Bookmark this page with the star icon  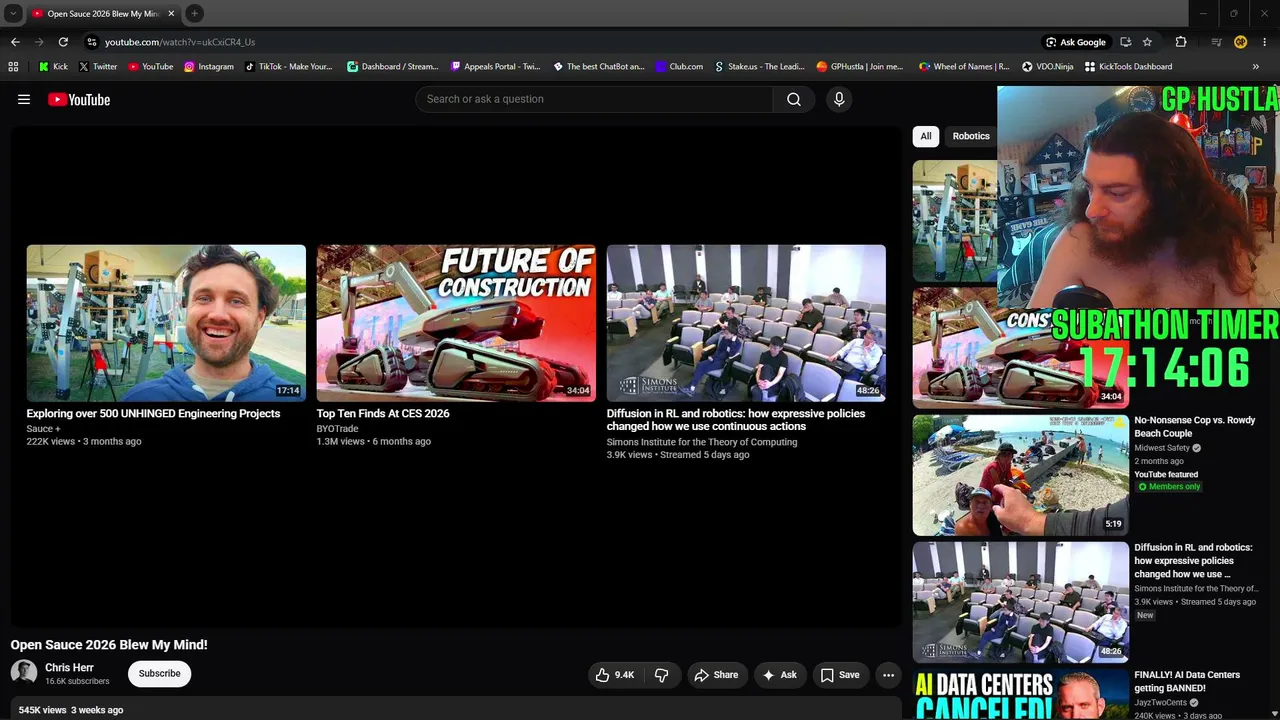point(1147,42)
